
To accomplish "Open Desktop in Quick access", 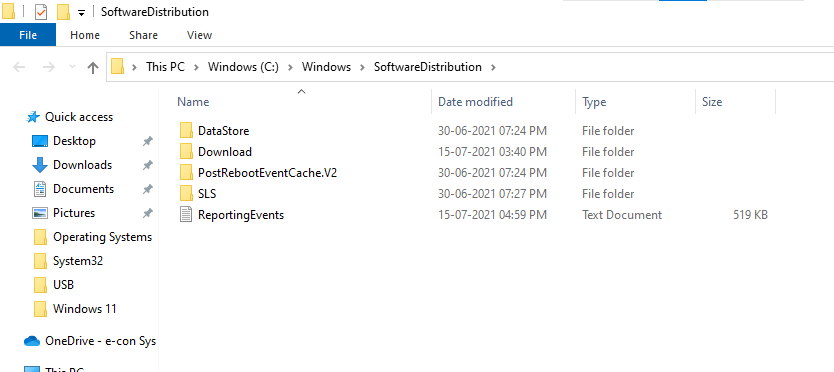I will pyautogui.click(x=74, y=141).
